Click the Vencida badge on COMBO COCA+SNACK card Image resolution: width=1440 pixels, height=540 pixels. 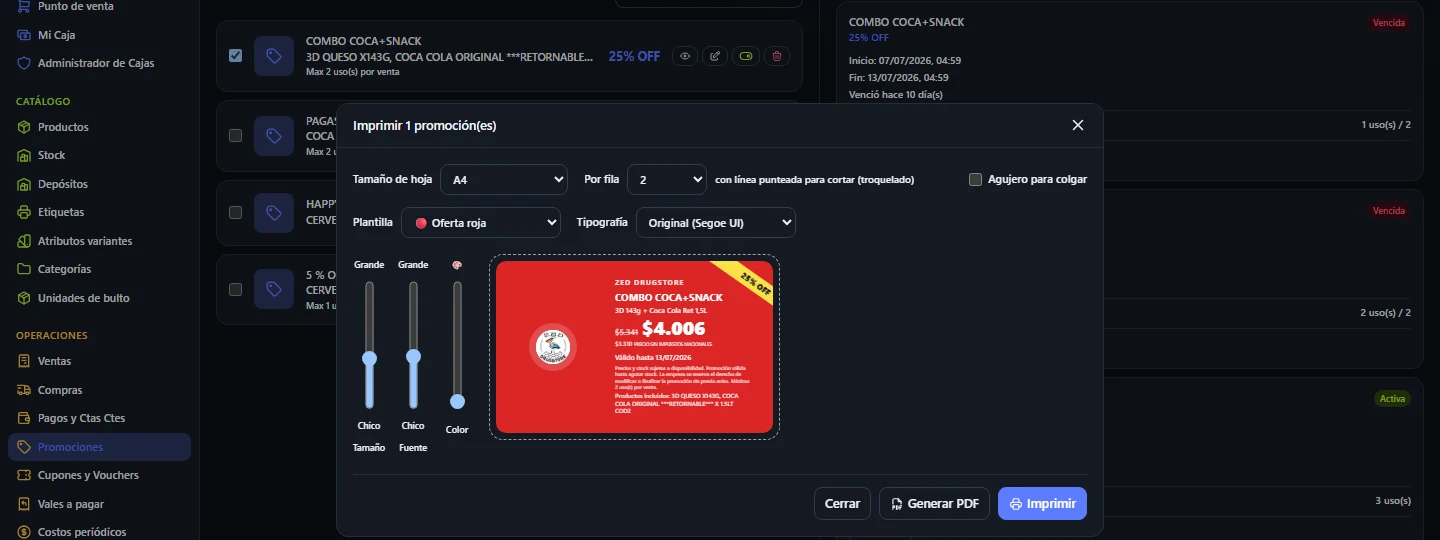[x=1389, y=22]
